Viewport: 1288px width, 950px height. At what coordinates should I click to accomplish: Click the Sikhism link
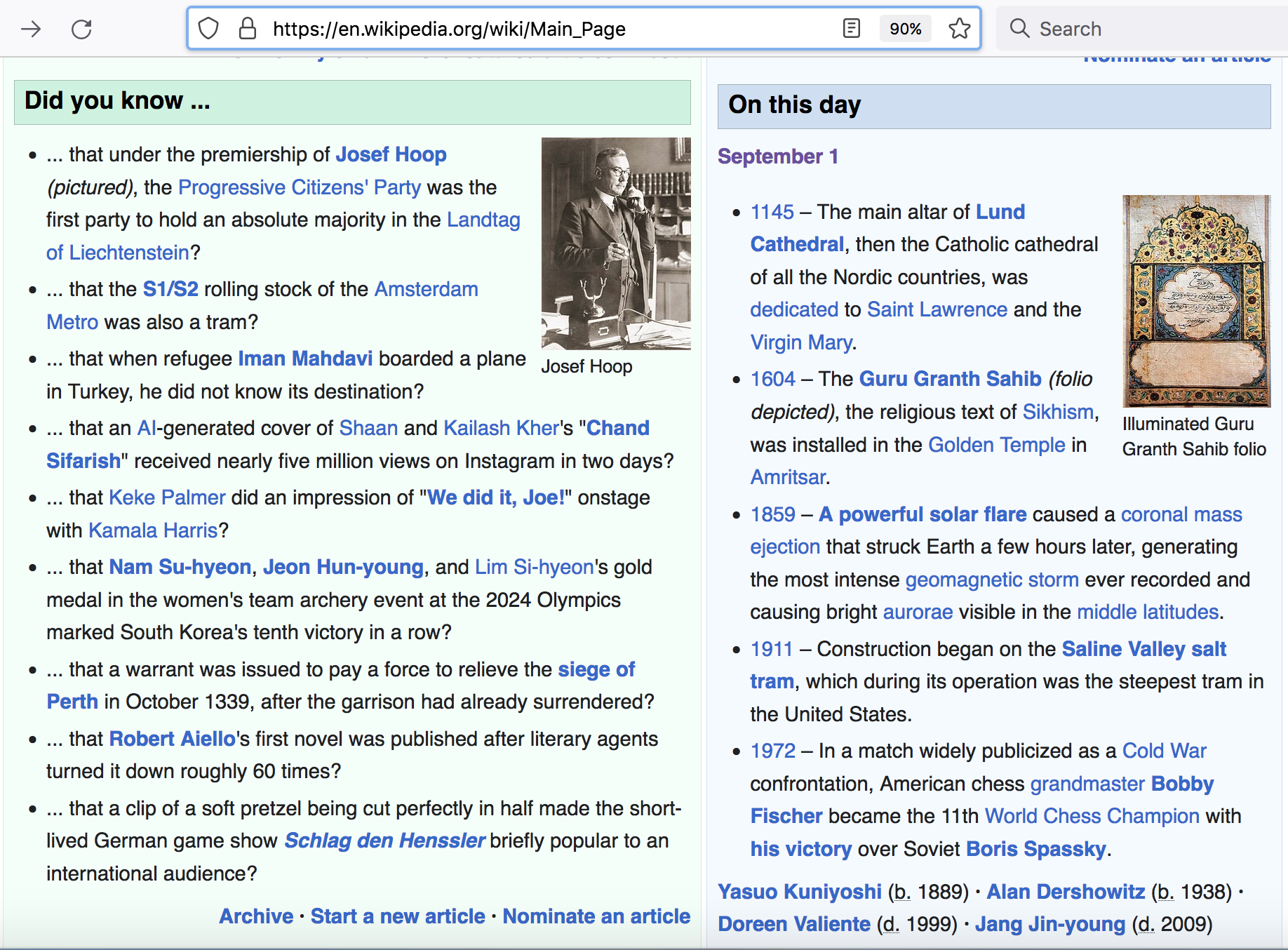pos(1058,412)
